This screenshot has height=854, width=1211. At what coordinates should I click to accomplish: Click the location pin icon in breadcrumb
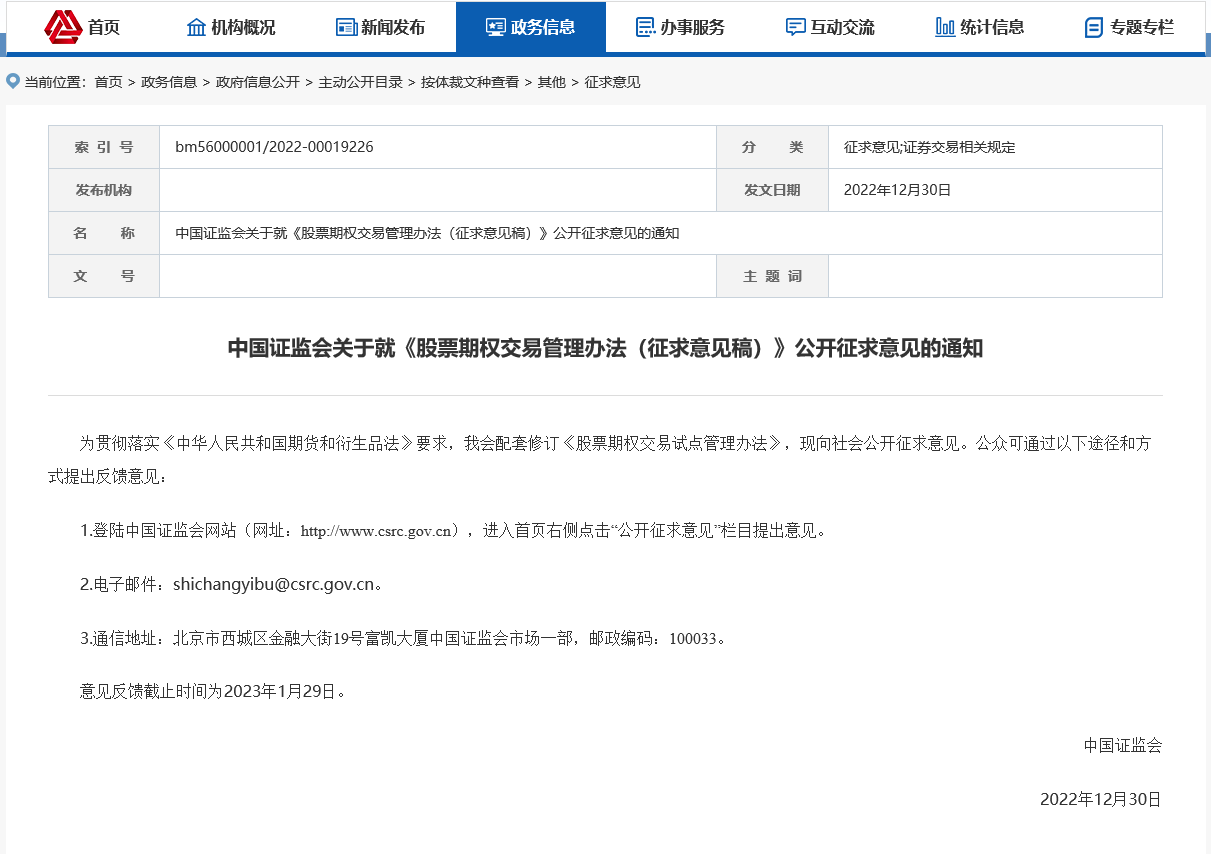click(13, 81)
